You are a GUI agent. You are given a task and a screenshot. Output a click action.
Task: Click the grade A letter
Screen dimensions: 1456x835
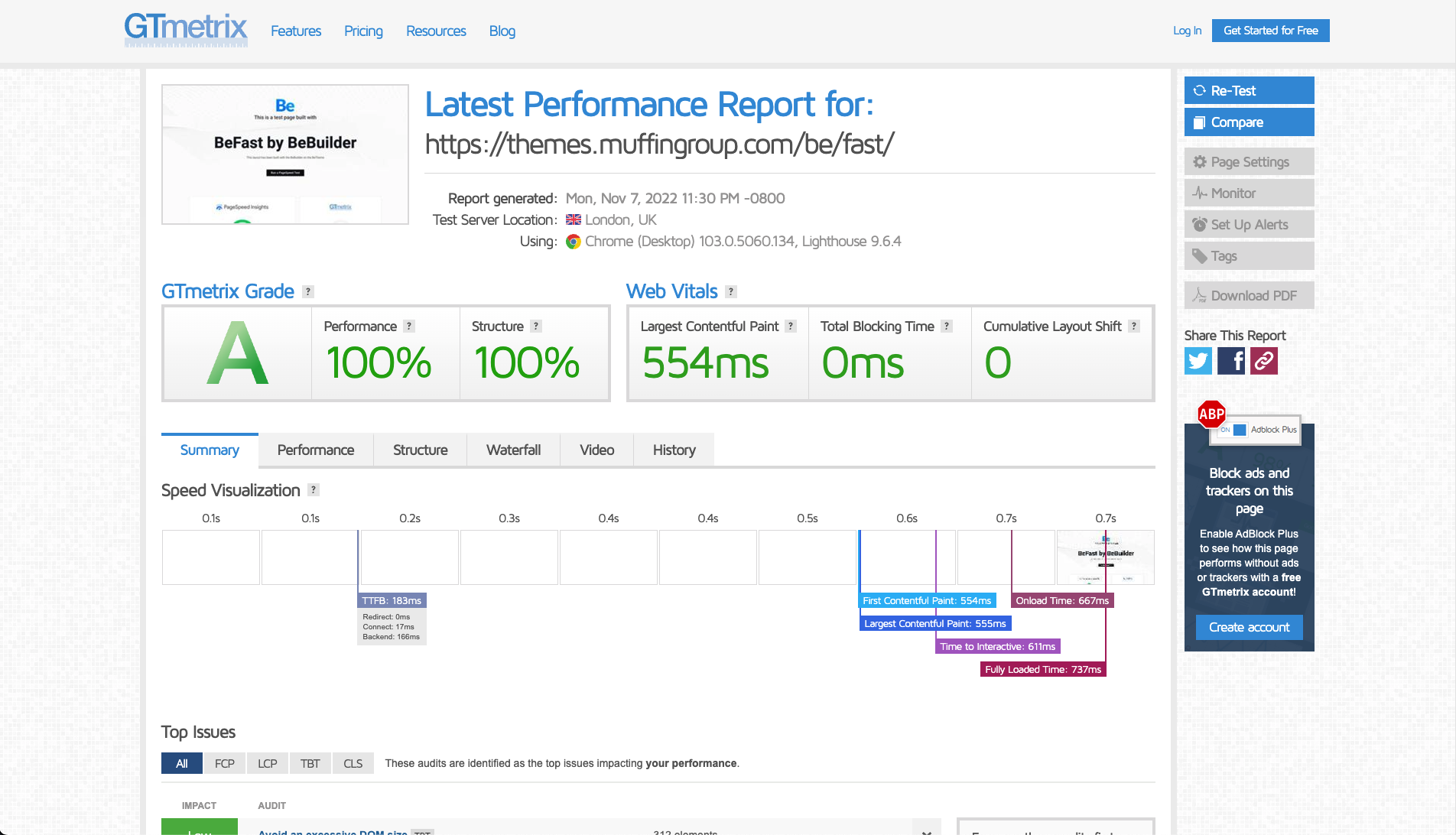238,353
